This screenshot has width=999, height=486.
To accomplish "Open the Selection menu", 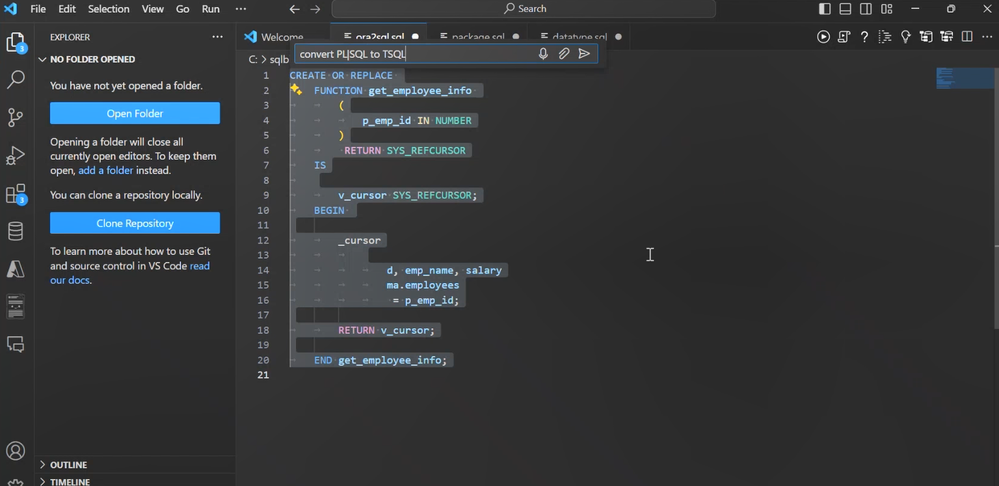I will coord(108,9).
